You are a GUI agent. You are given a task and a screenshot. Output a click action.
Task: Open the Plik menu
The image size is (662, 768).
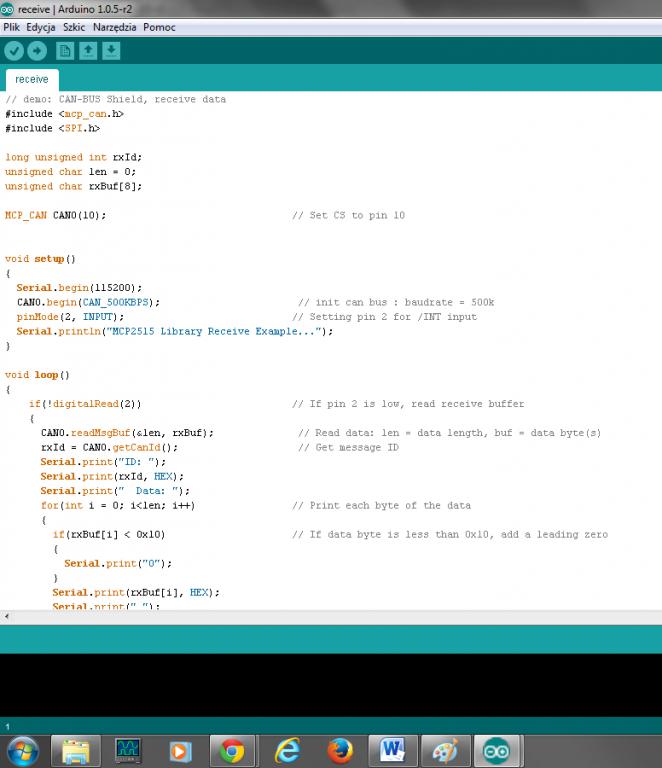point(11,27)
